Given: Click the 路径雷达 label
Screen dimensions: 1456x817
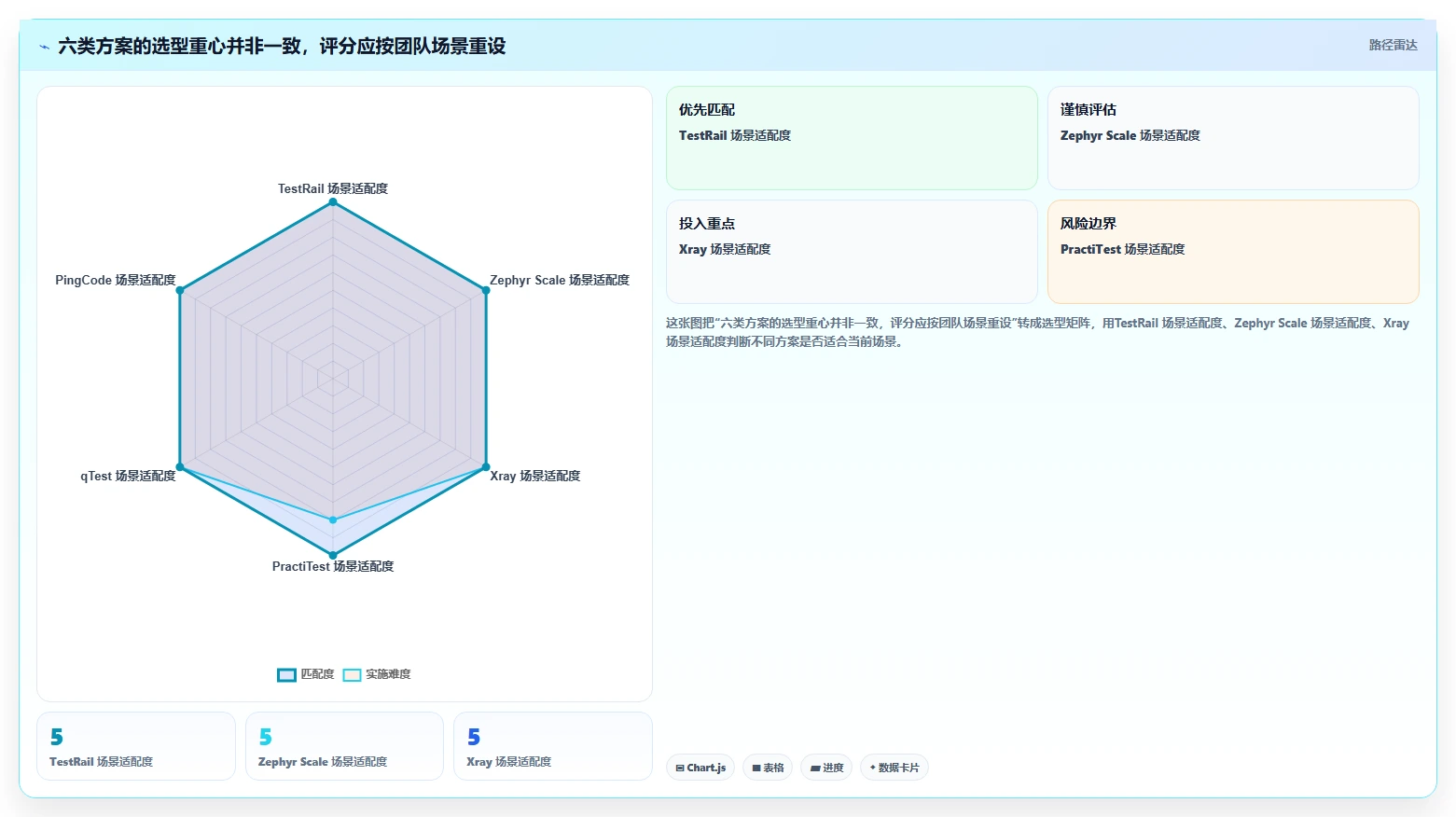Looking at the screenshot, I should click(1393, 45).
